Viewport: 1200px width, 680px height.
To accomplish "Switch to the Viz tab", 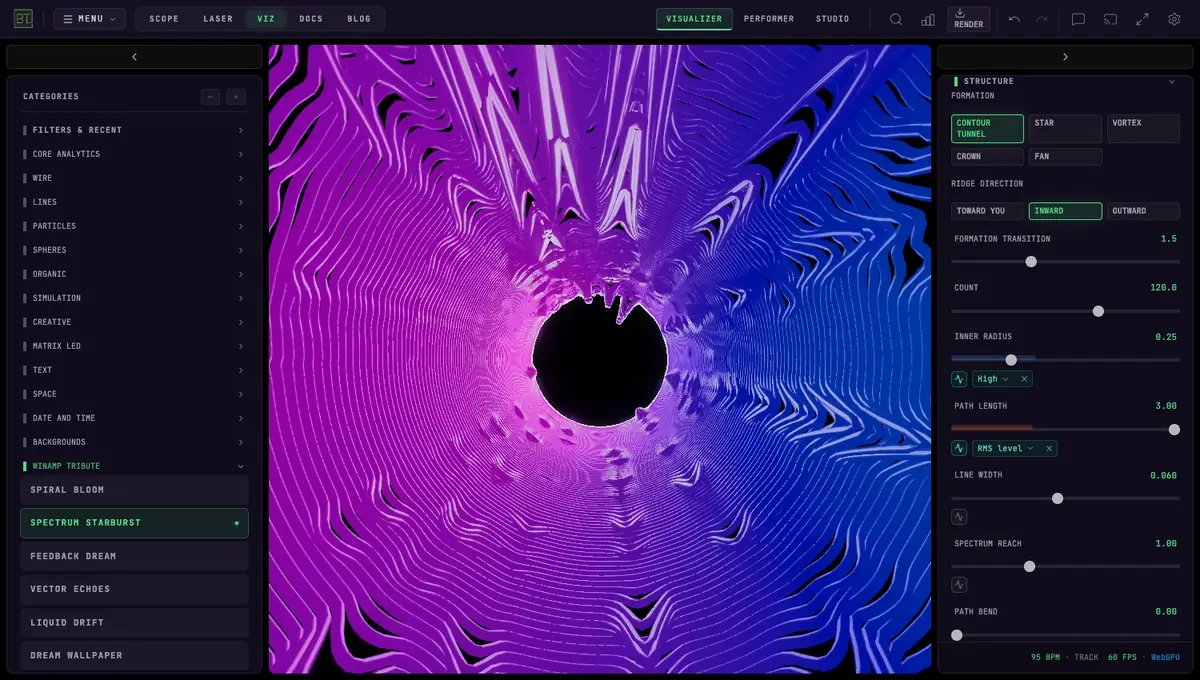I will click(x=266, y=19).
